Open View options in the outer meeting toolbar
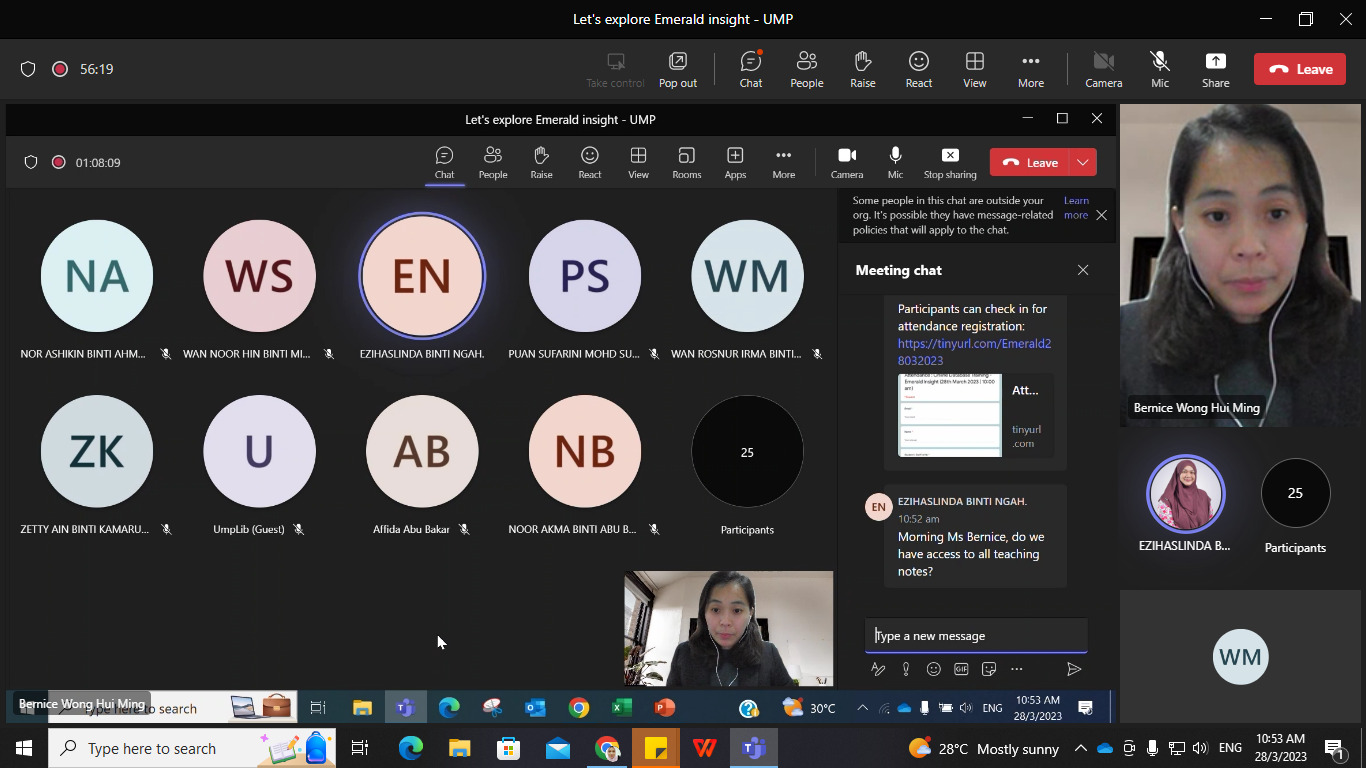Screen dimensions: 1366x768 click(975, 69)
